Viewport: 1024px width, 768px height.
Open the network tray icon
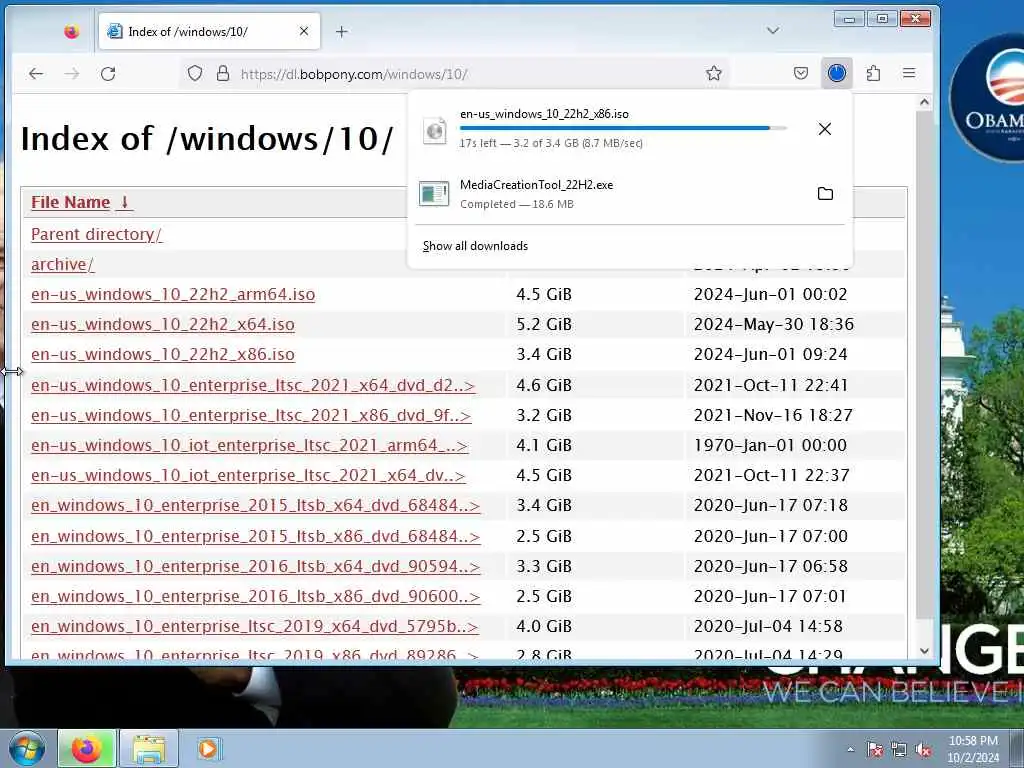(899, 749)
